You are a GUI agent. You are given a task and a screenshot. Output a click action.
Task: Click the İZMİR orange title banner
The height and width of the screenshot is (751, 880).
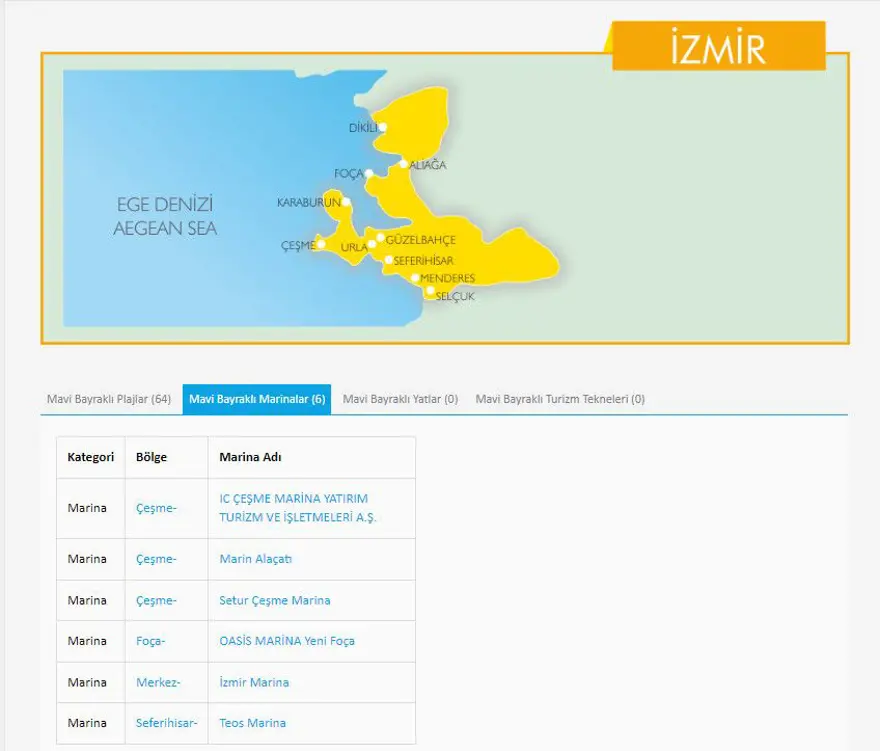click(x=718, y=47)
